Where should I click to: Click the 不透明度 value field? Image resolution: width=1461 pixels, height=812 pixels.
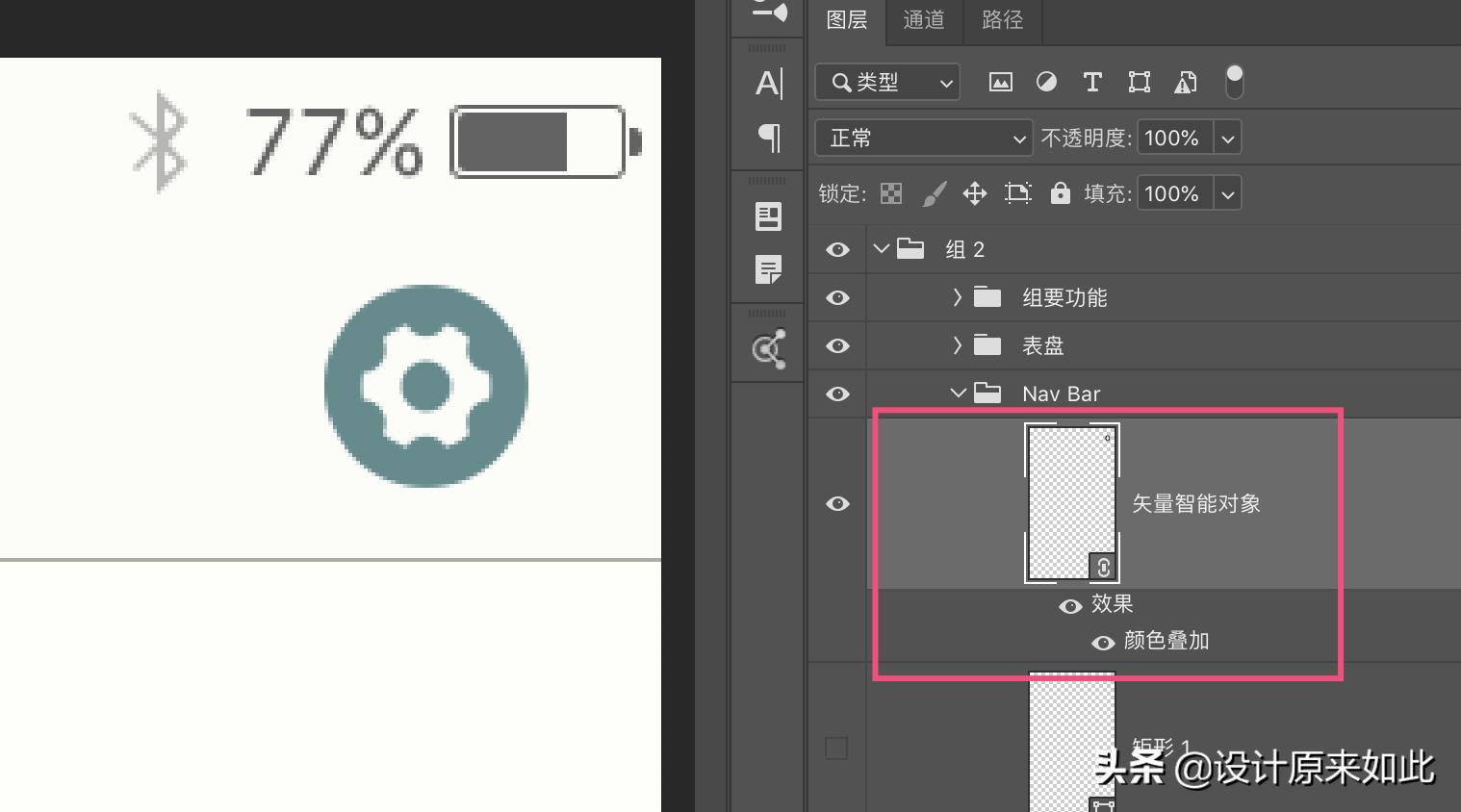click(1175, 139)
